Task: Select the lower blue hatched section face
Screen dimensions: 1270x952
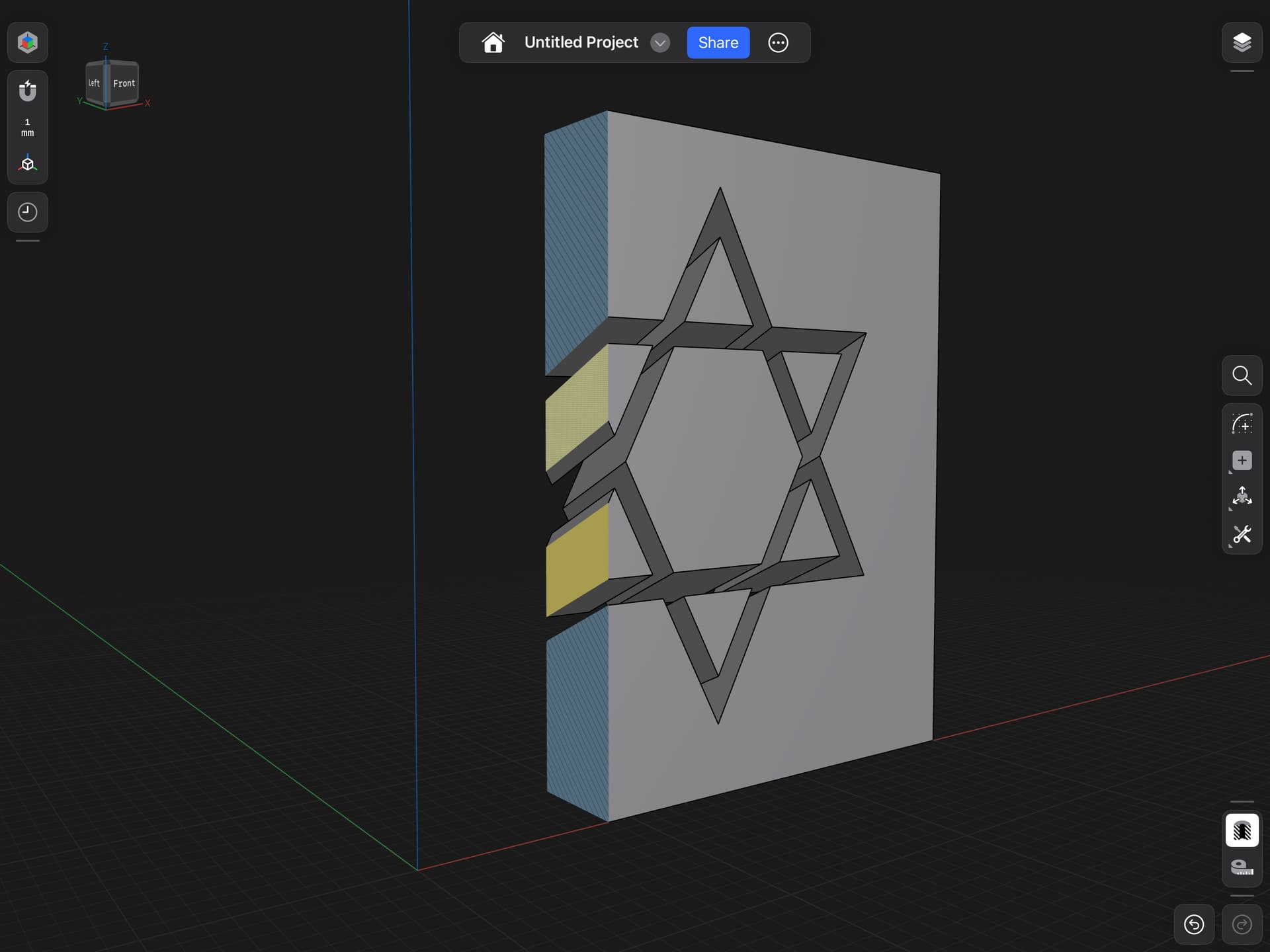Action: [x=577, y=714]
